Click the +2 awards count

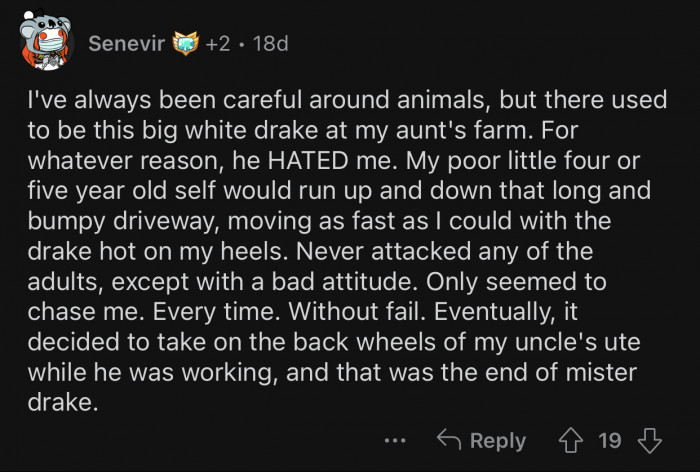tap(218, 44)
